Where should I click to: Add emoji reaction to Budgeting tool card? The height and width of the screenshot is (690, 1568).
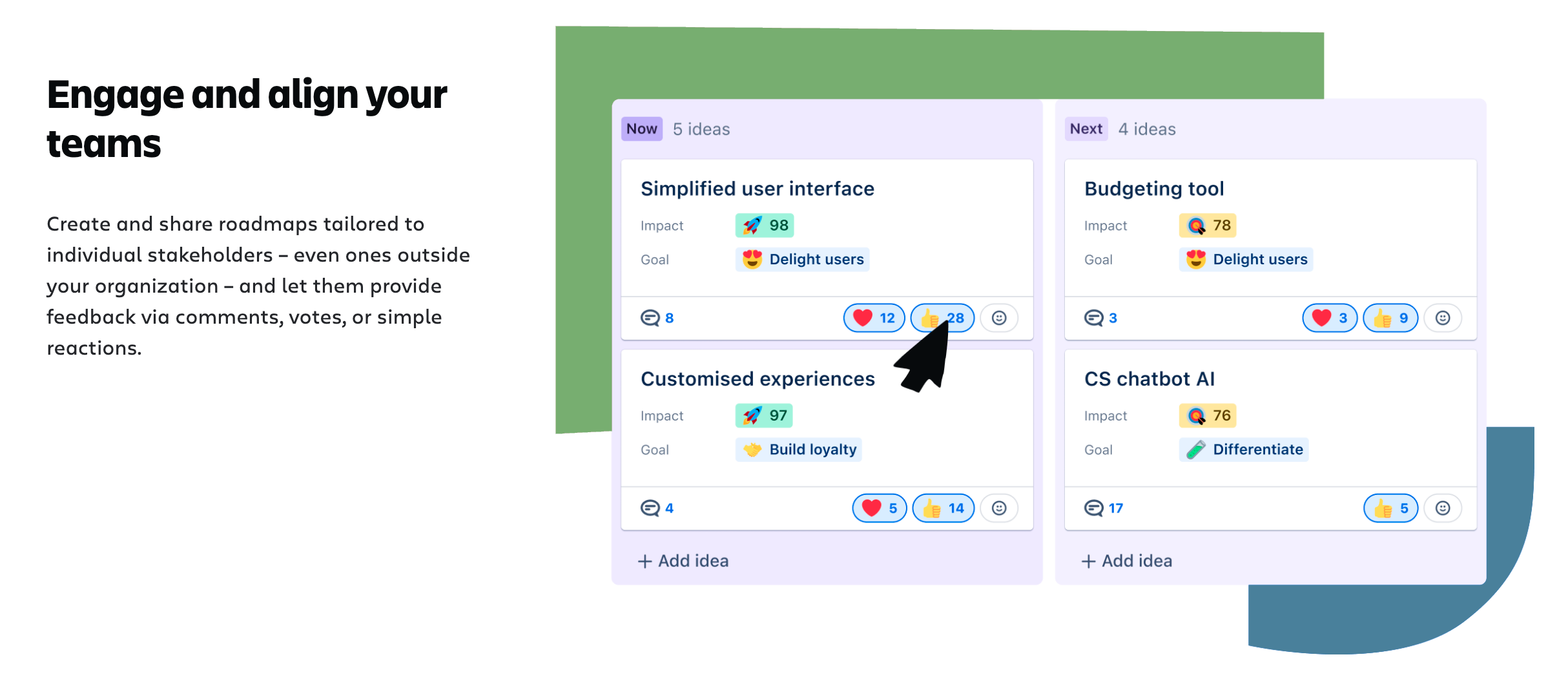pos(1443,318)
